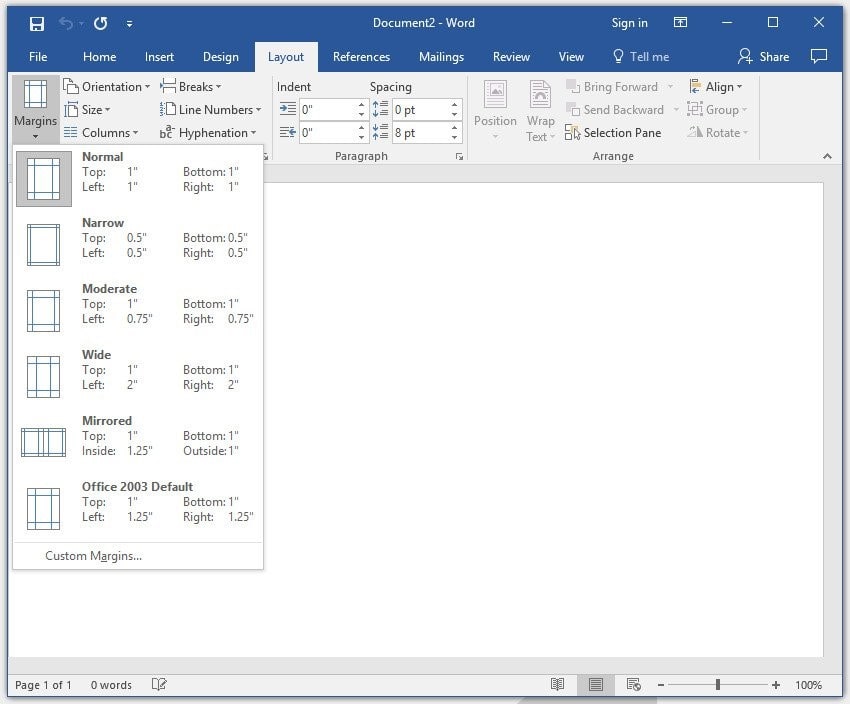Image resolution: width=850 pixels, height=704 pixels.
Task: Open the Design tab
Action: click(x=221, y=57)
